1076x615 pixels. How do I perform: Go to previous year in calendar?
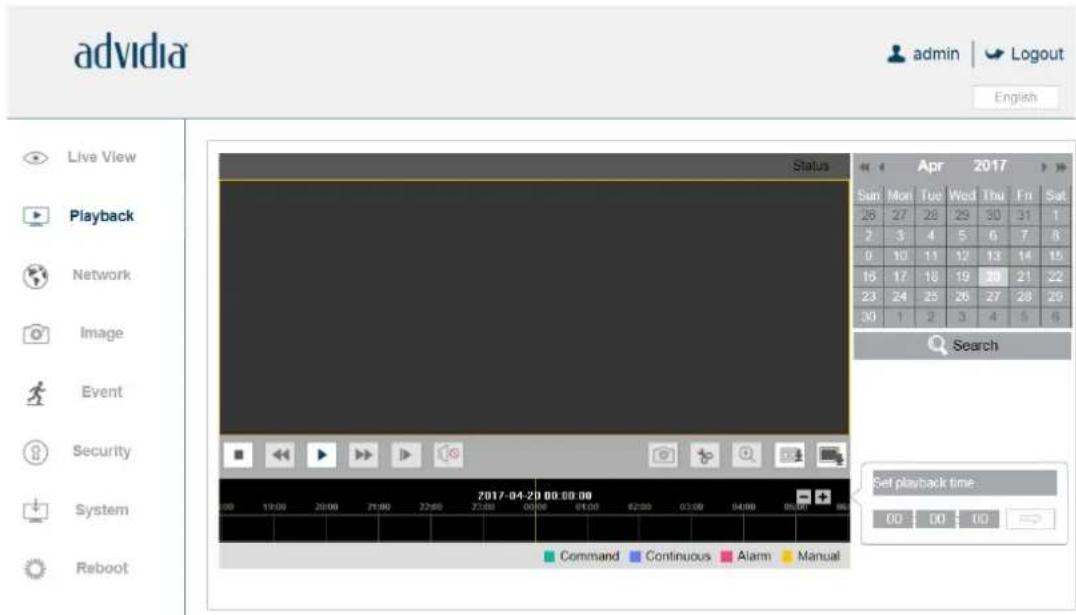click(x=865, y=167)
